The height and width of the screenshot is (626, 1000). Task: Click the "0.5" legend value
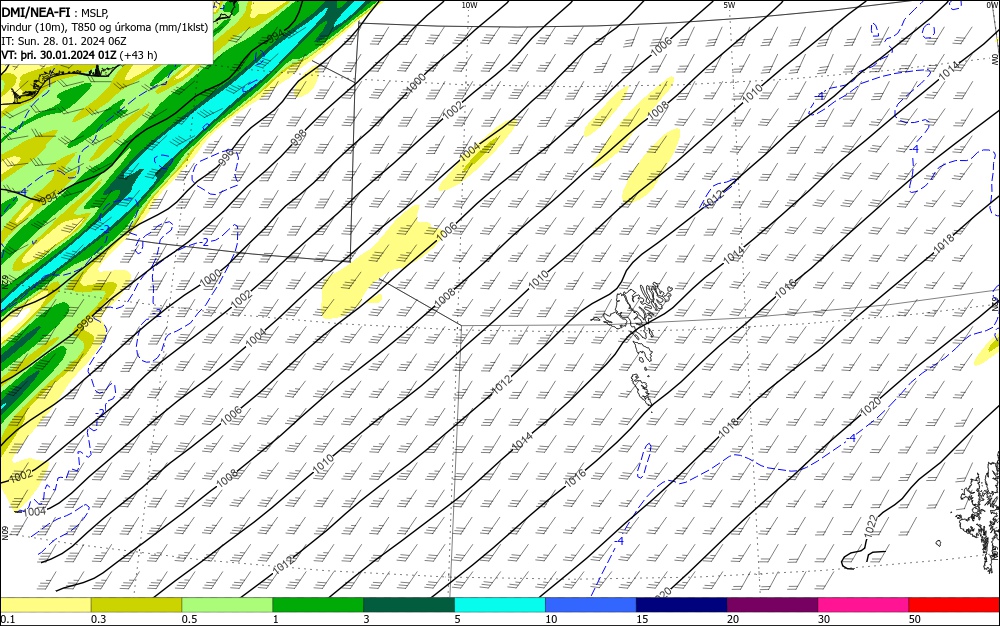click(189, 619)
